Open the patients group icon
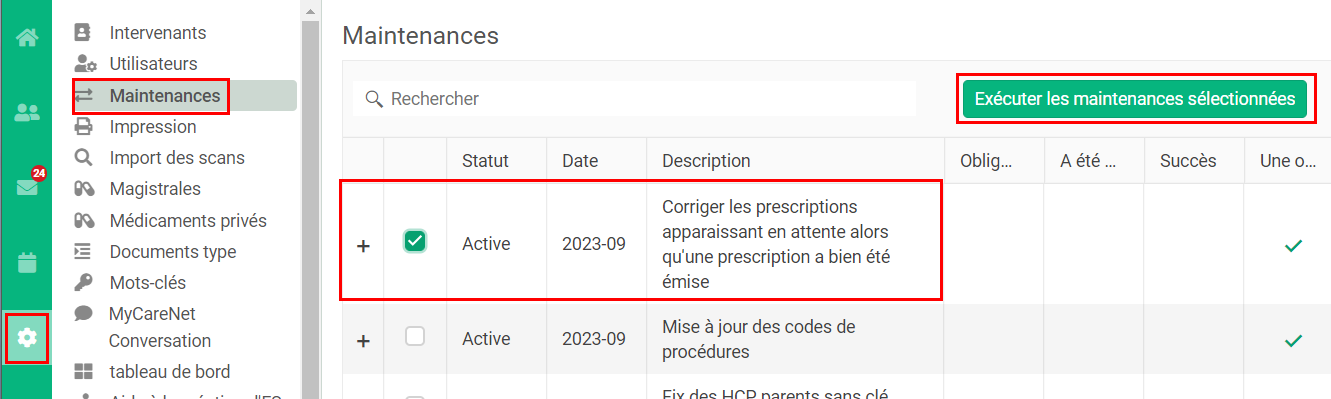Image resolution: width=1331 pixels, height=399 pixels. (x=27, y=113)
